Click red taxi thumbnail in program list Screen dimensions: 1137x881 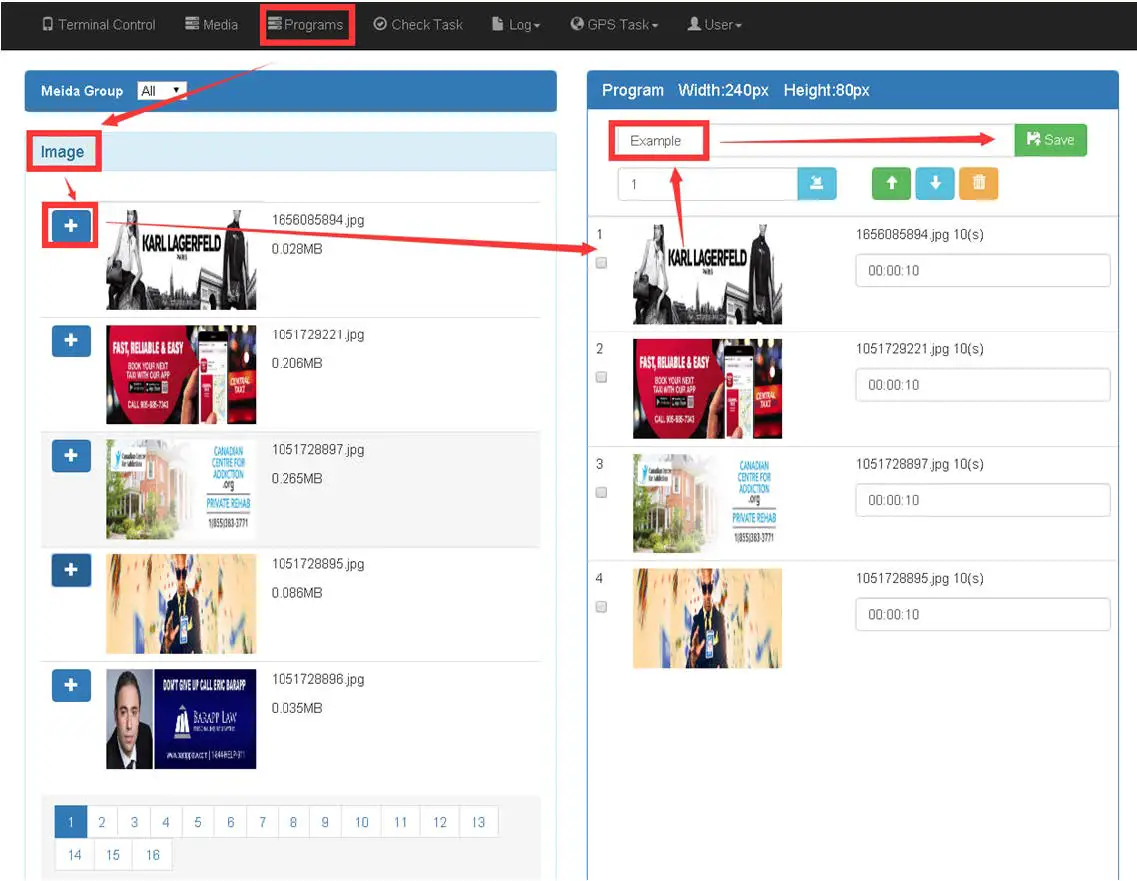[x=708, y=389]
